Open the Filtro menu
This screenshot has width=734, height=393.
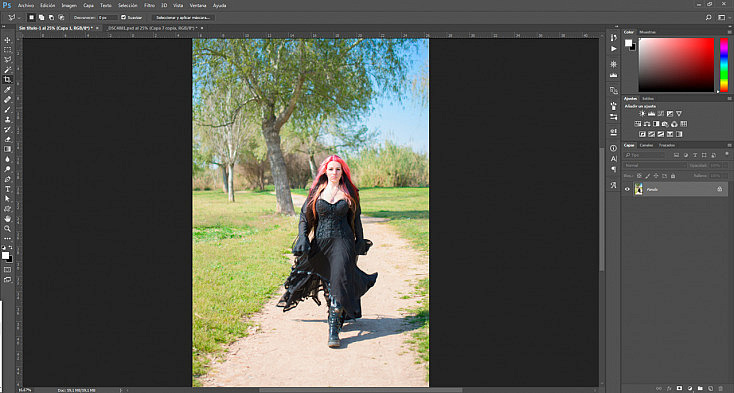pyautogui.click(x=149, y=6)
